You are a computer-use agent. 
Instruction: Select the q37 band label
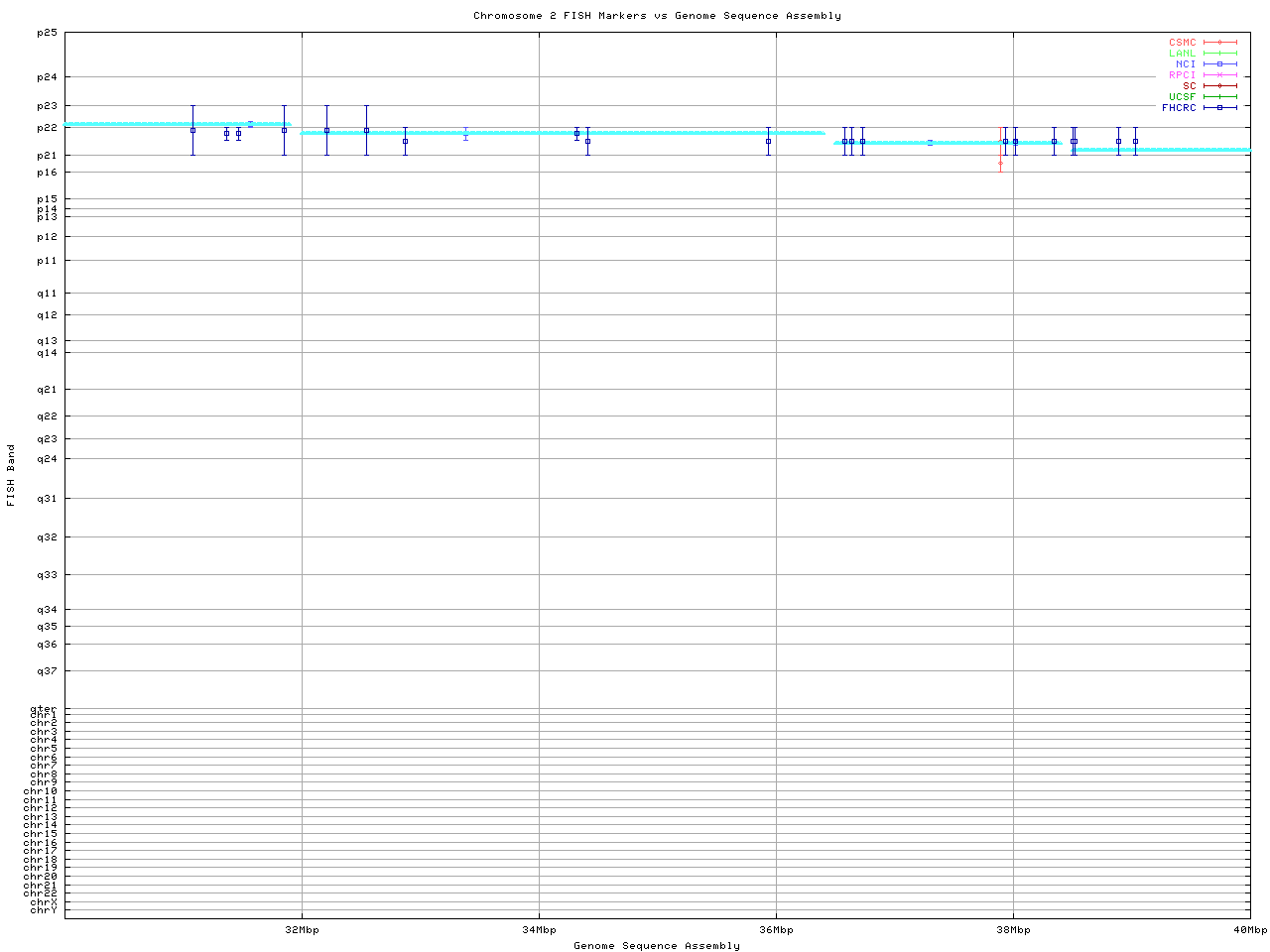point(47,671)
